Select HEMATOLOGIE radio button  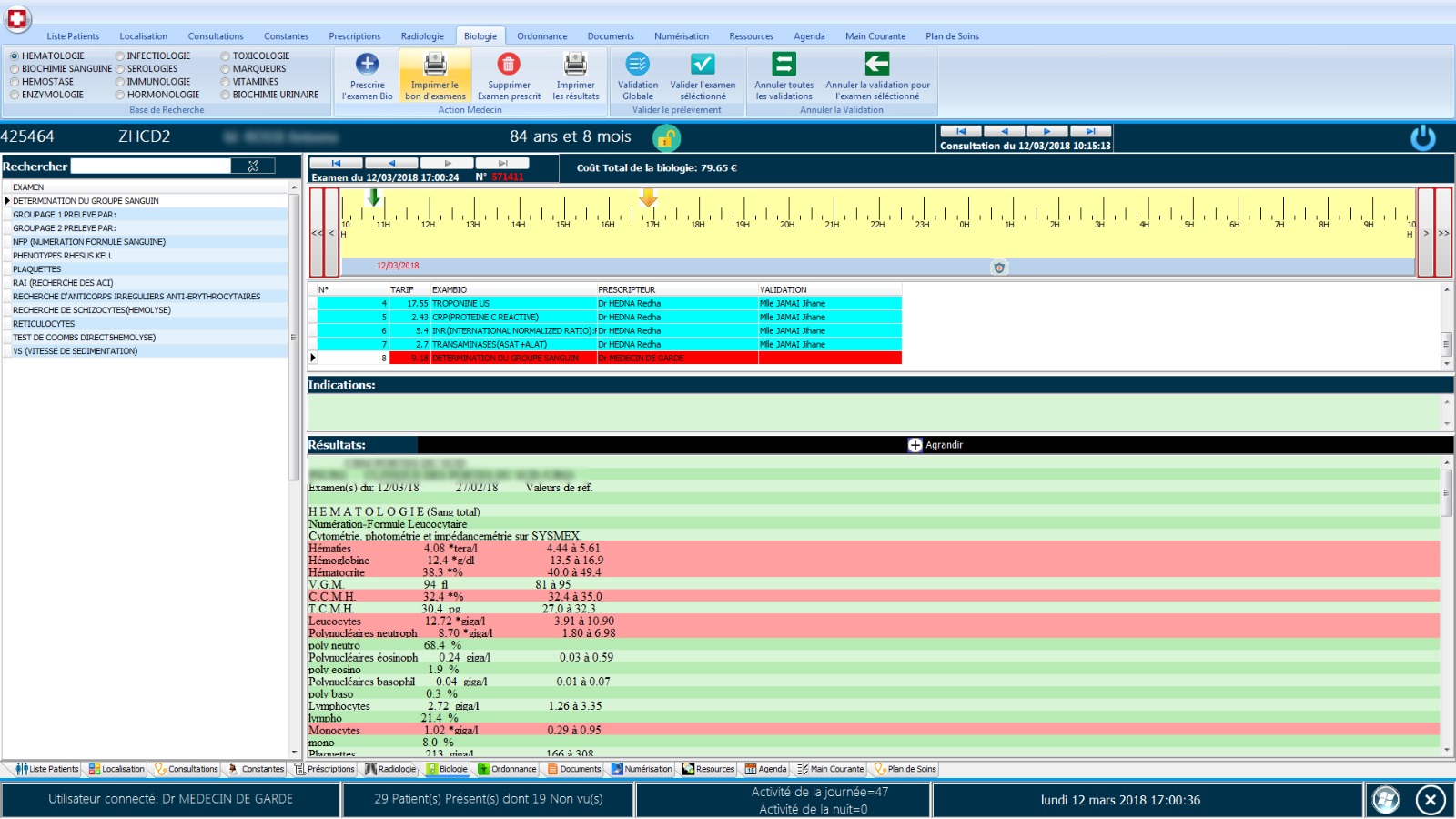[15, 56]
